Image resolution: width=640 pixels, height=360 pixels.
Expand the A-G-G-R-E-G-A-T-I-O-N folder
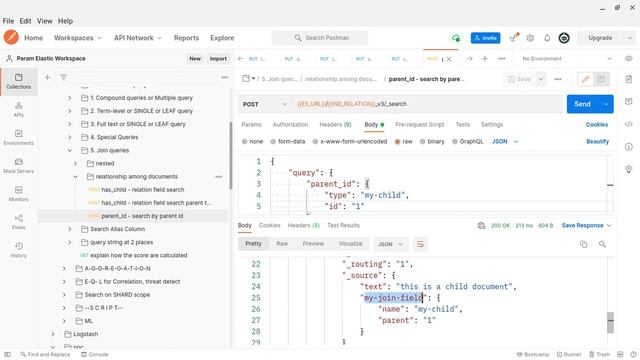pyautogui.click(x=64, y=269)
